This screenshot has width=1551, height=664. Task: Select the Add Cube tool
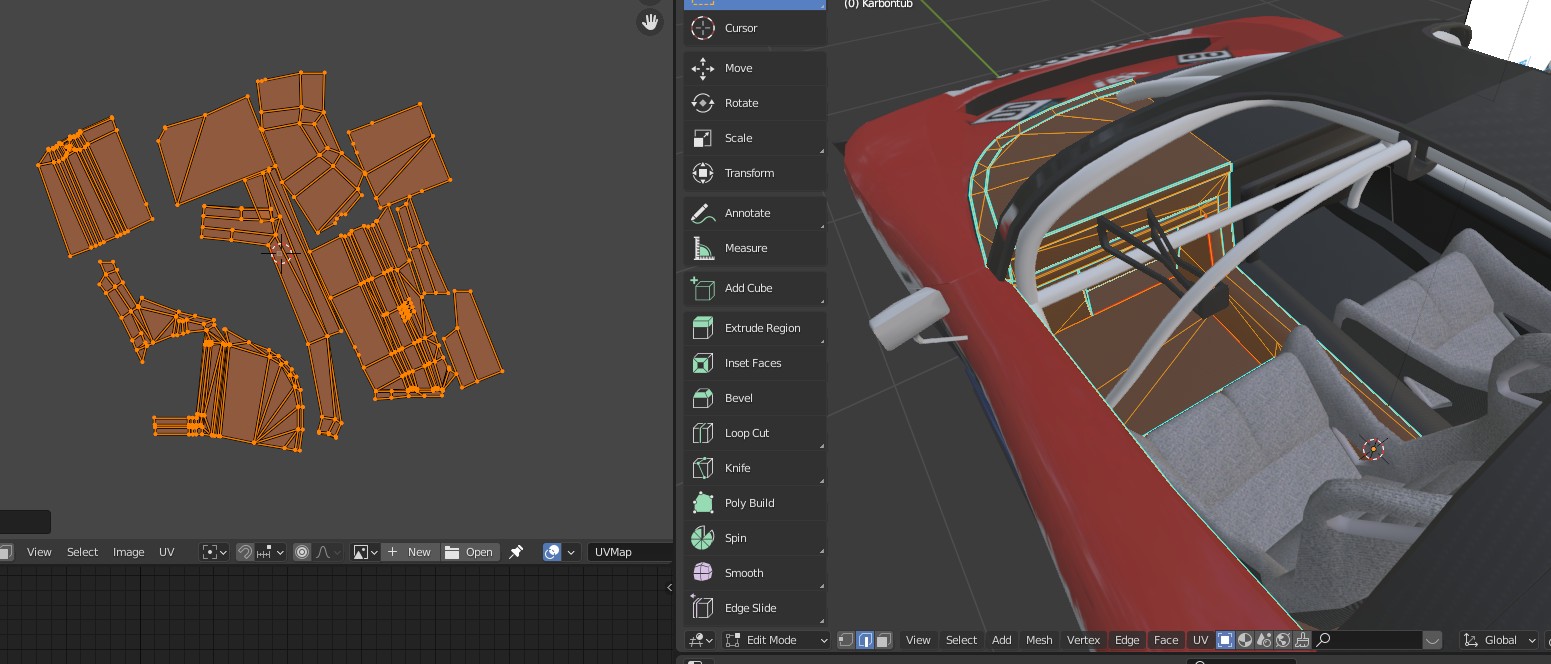(755, 288)
